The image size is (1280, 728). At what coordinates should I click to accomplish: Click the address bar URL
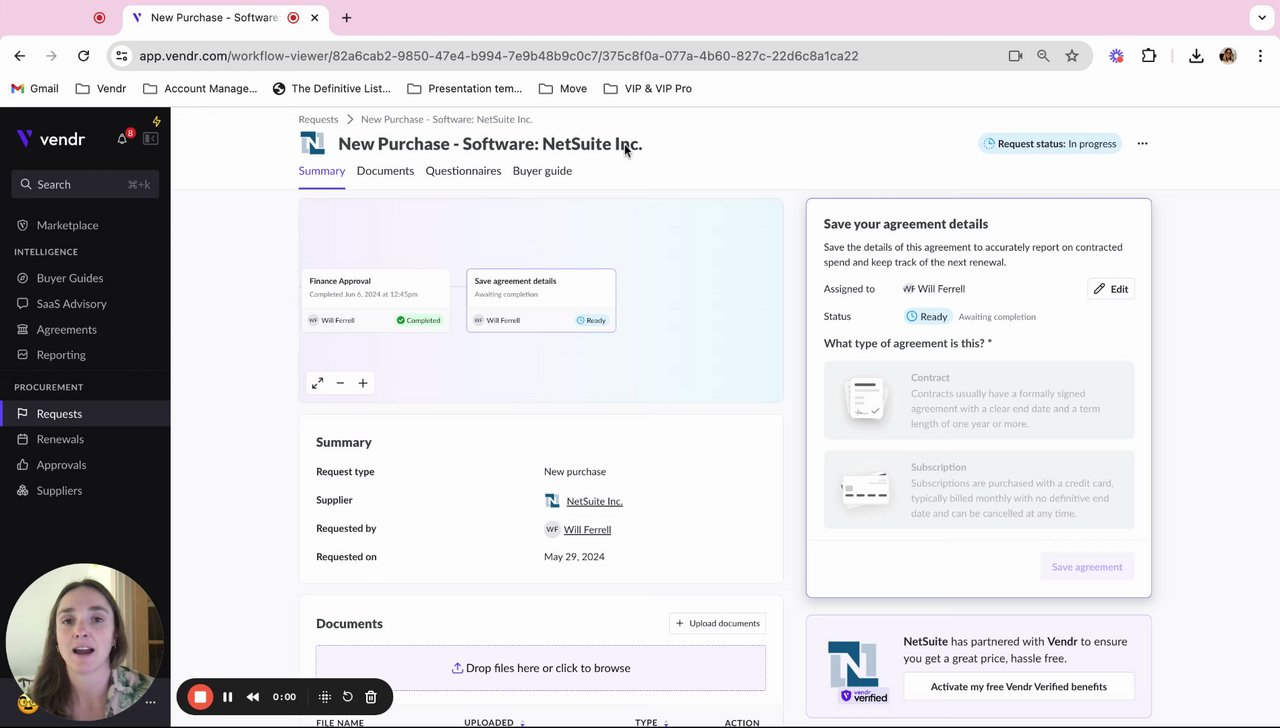point(498,56)
